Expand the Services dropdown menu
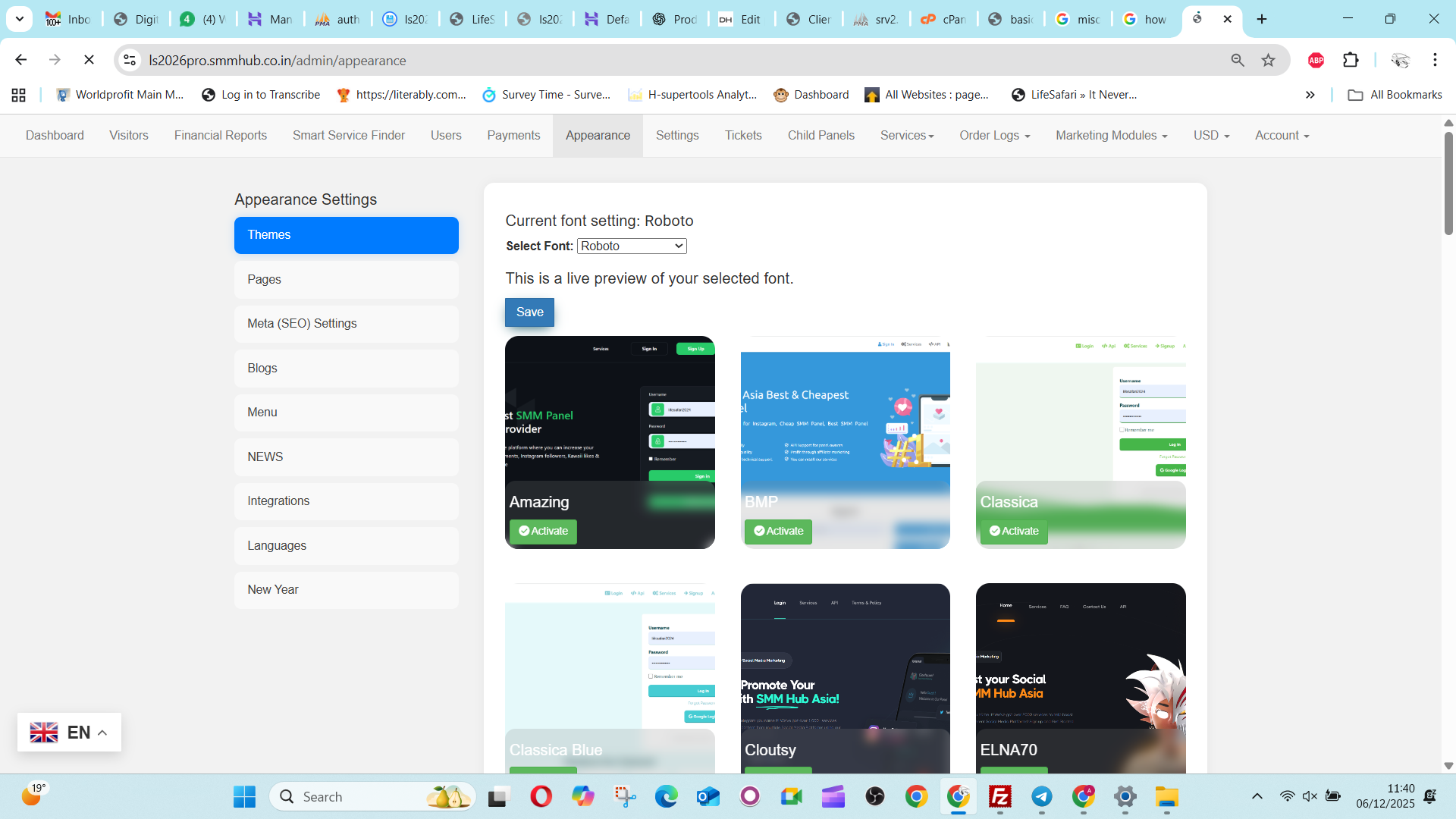This screenshot has width=1456, height=819. (x=907, y=136)
